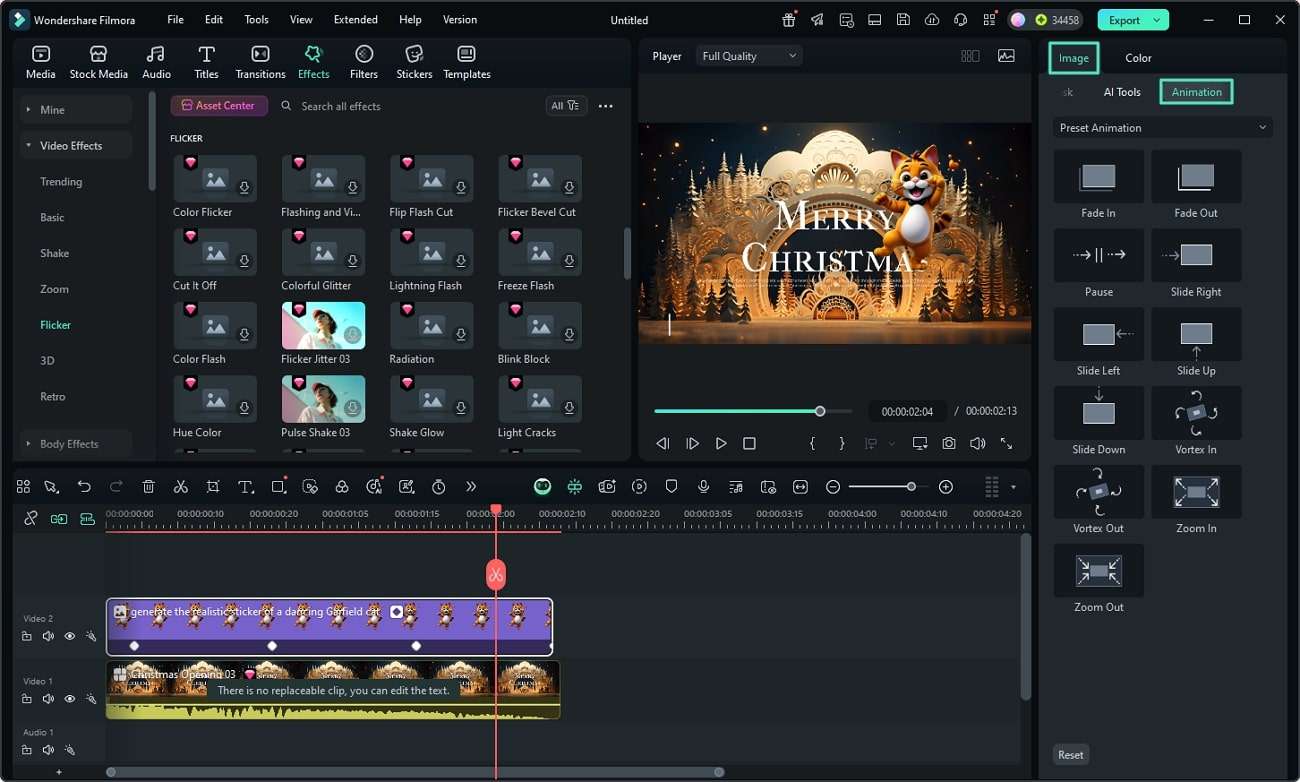1300x782 pixels.
Task: Adjust the preview volume icon
Action: (977, 443)
